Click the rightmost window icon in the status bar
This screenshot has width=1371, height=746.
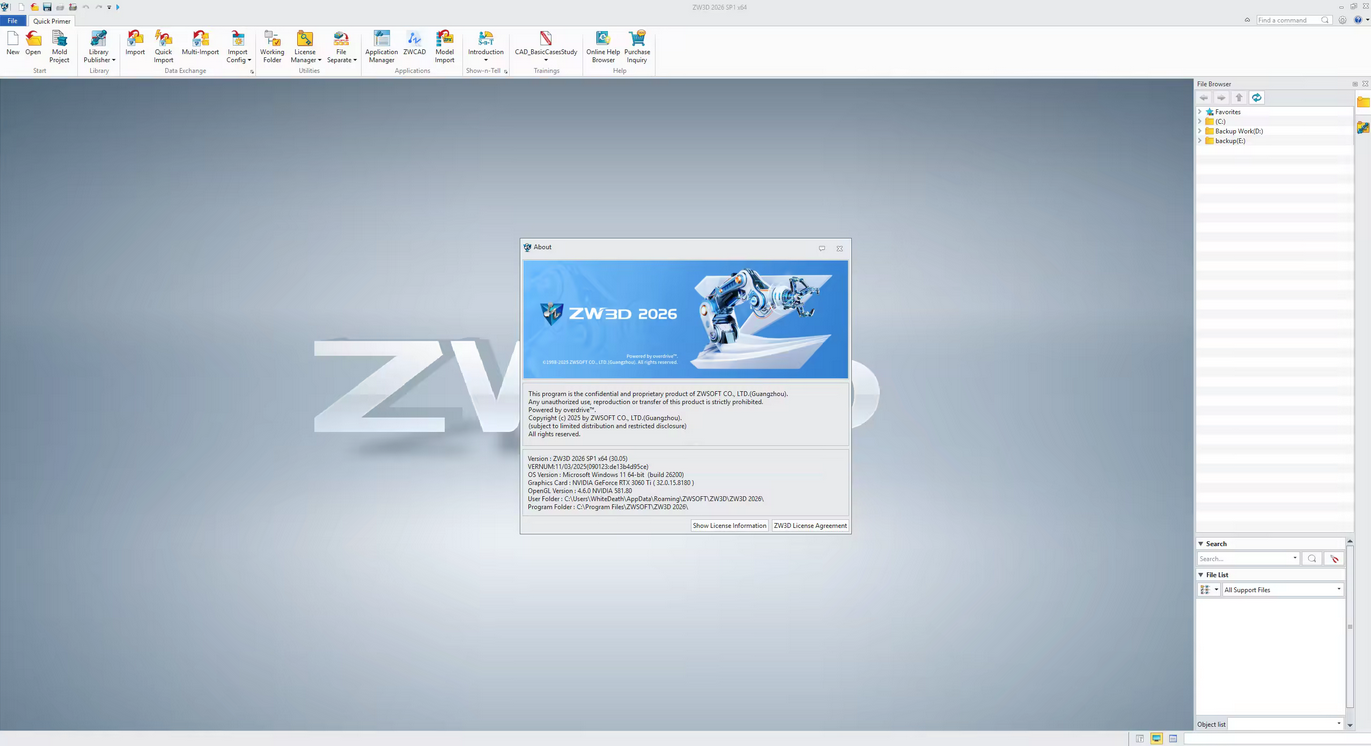[1173, 739]
